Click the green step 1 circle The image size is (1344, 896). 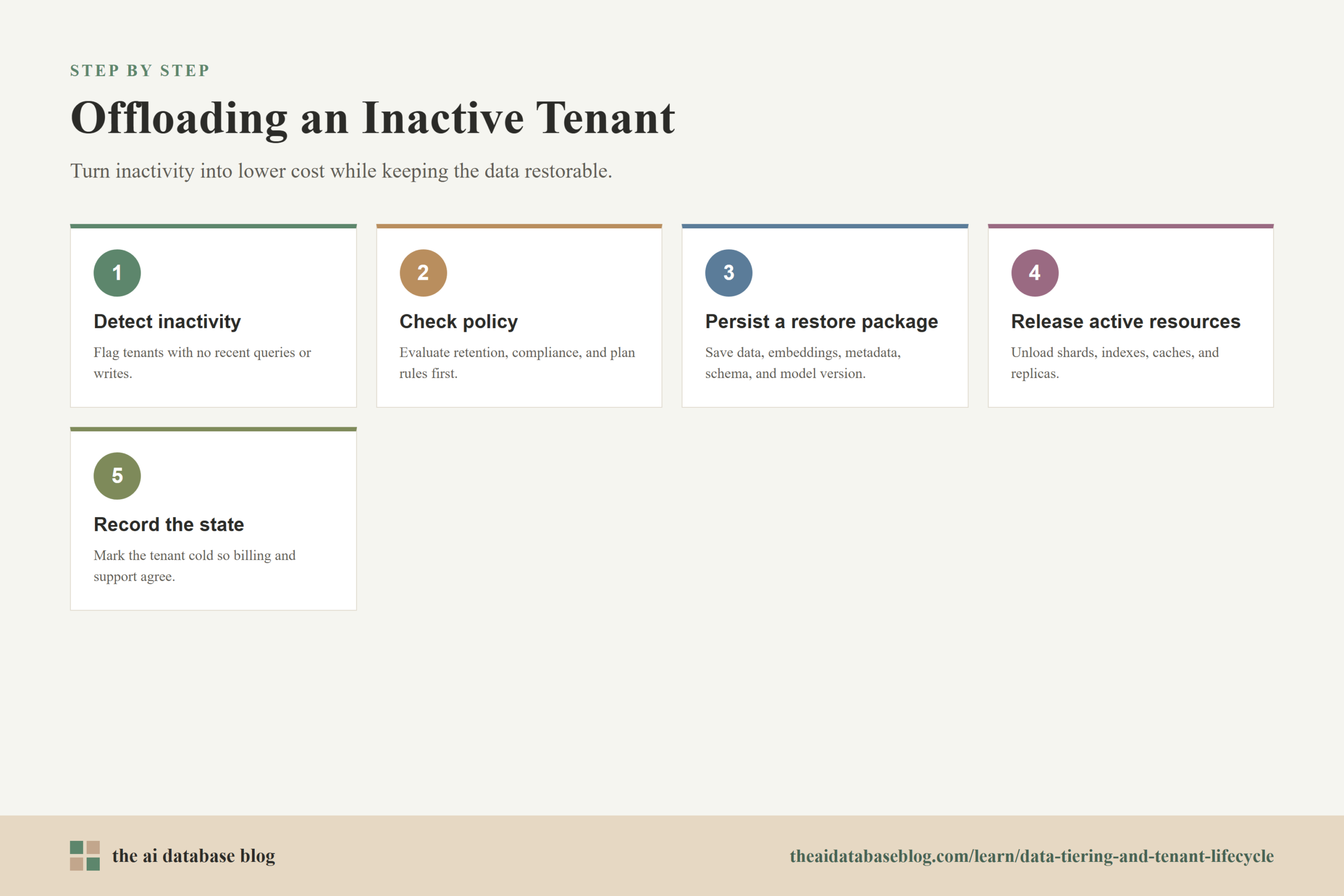tap(117, 272)
